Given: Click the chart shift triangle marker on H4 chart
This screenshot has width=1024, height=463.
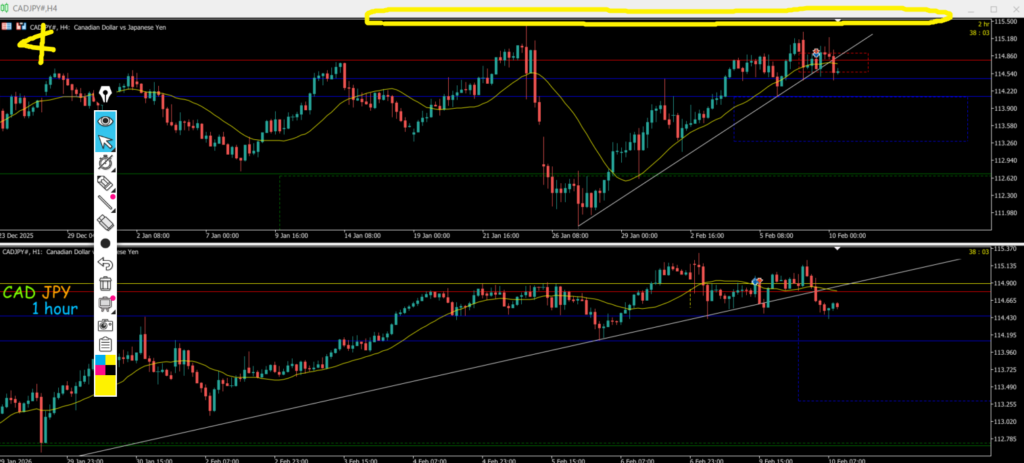Looking at the screenshot, I should click(x=838, y=21).
